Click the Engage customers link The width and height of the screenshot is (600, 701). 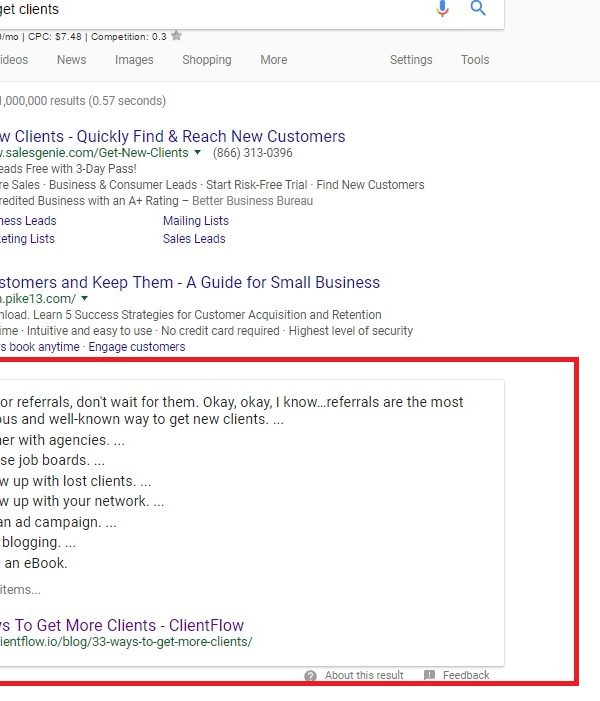click(136, 346)
